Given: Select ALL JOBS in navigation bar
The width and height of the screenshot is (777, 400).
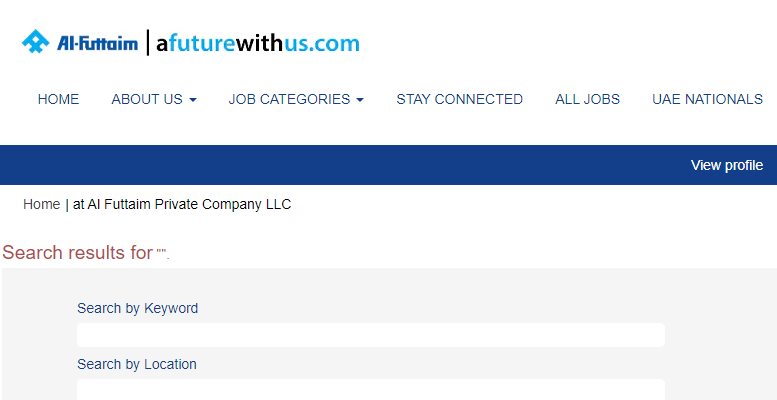Looking at the screenshot, I should 587,99.
